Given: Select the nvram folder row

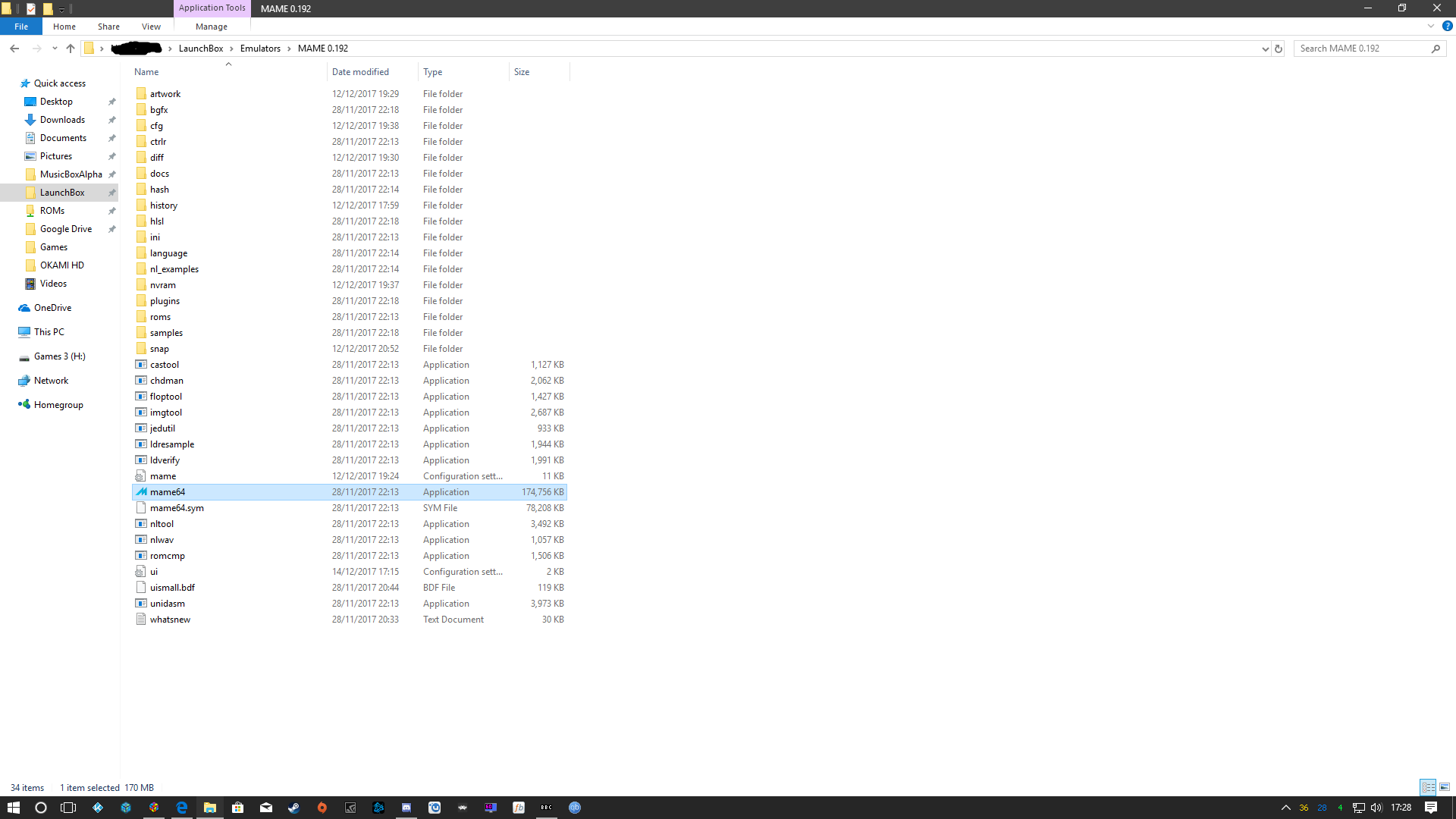Looking at the screenshot, I should click(x=350, y=285).
